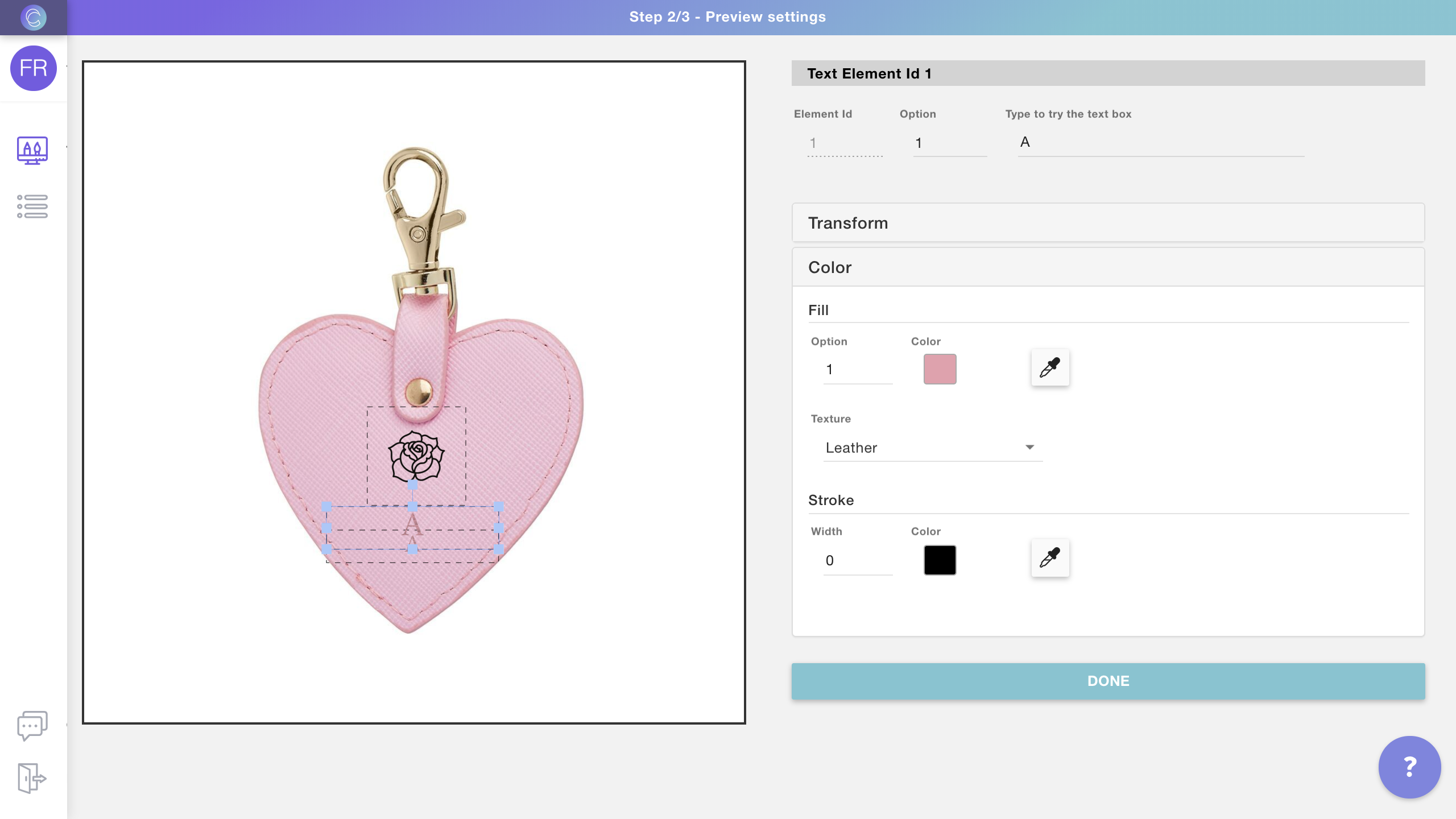Expand the Transform section

click(1108, 223)
